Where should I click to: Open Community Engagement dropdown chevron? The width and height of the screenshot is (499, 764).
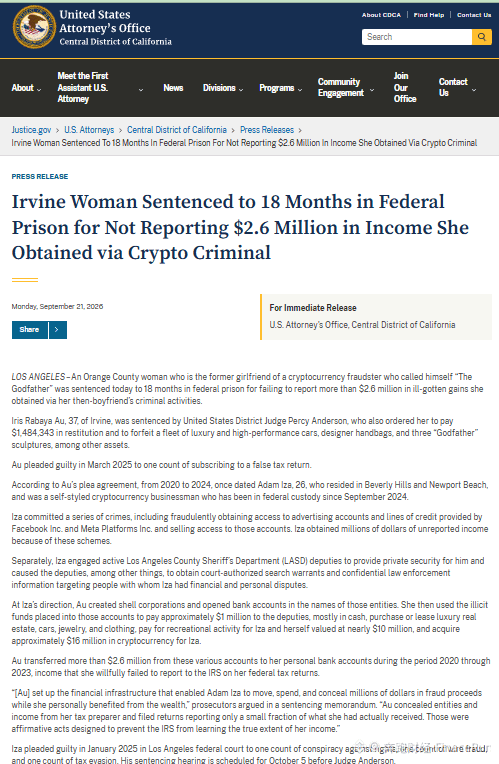pos(372,90)
